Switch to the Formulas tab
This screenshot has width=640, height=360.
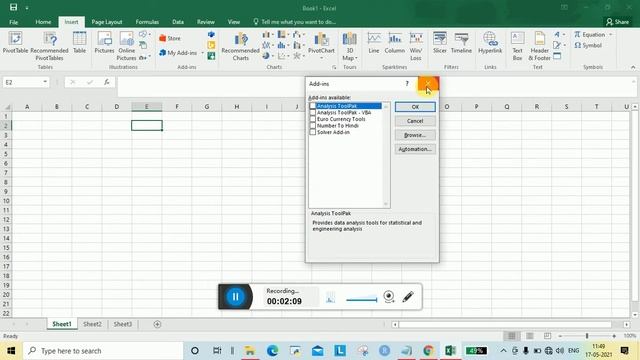click(x=147, y=22)
